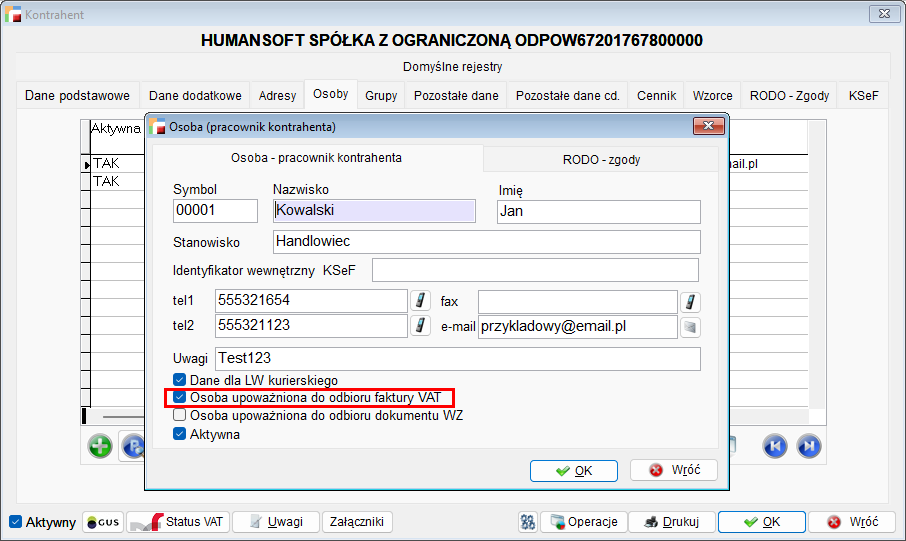This screenshot has height=541, width=906.
Task: Click the green plus add-person icon
Action: click(x=100, y=446)
